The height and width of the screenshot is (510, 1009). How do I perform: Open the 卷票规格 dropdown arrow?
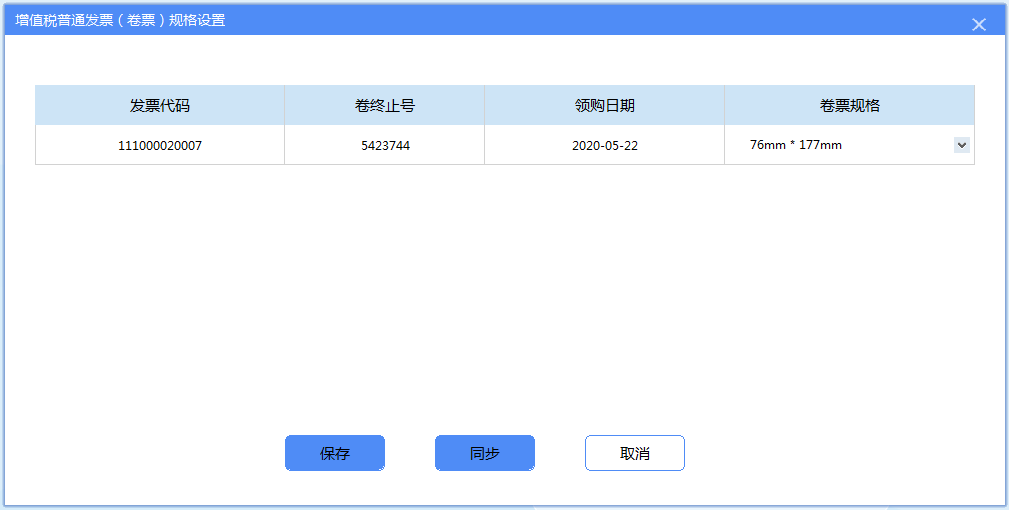click(x=961, y=145)
